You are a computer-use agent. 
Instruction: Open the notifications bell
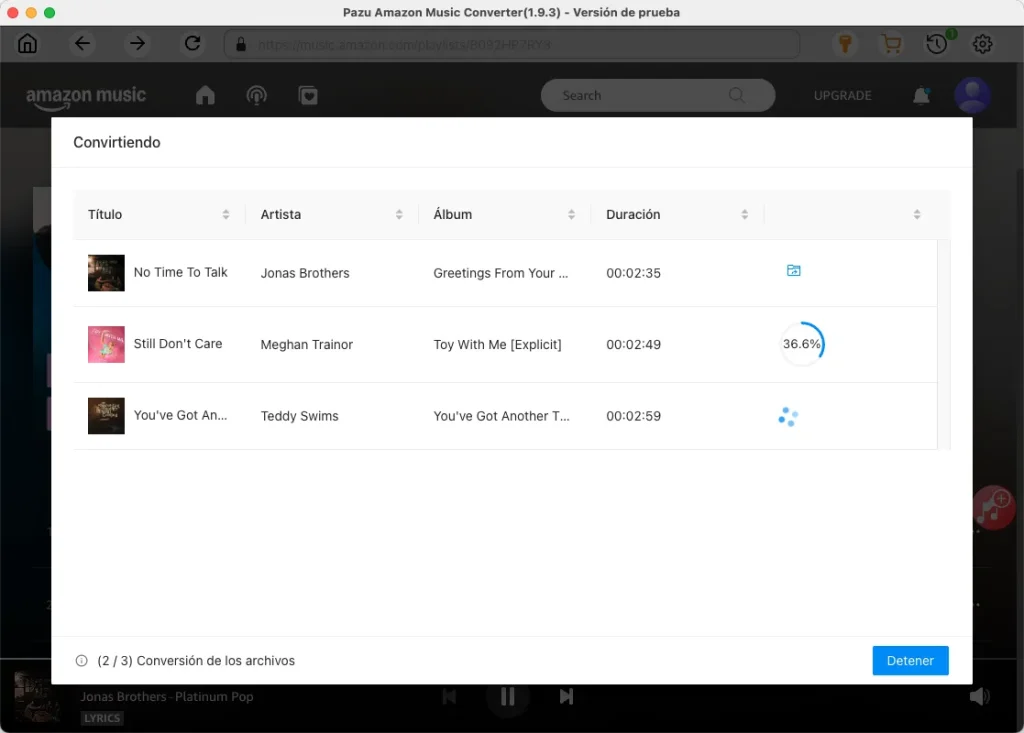tap(921, 95)
